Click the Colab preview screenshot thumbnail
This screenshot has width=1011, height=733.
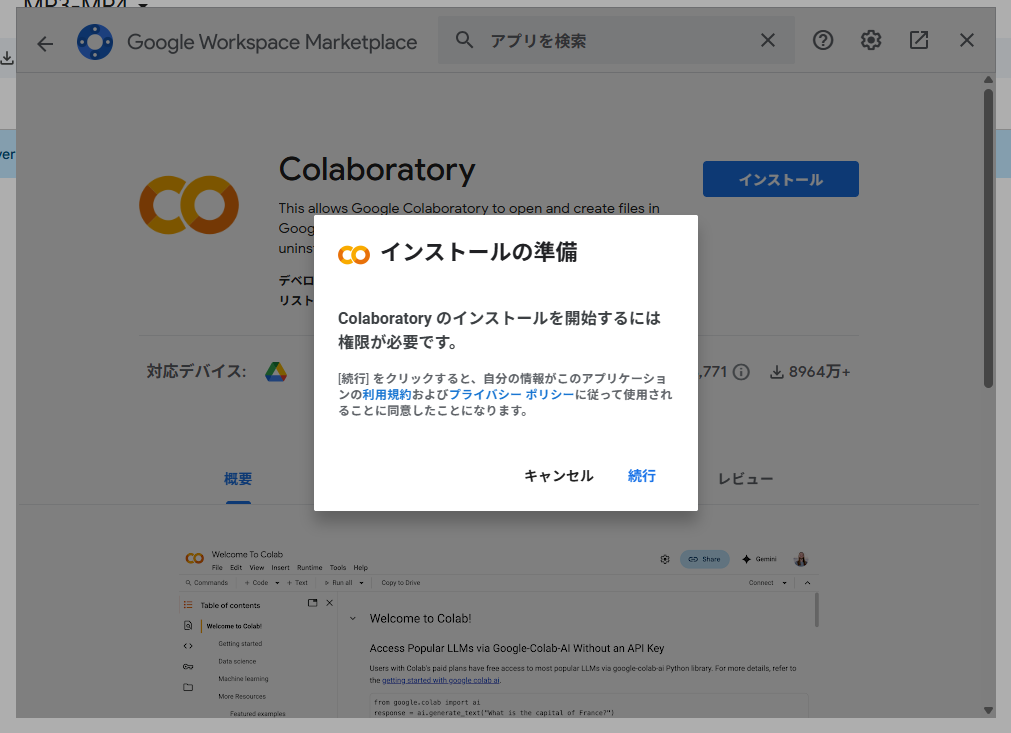pyautogui.click(x=498, y=632)
